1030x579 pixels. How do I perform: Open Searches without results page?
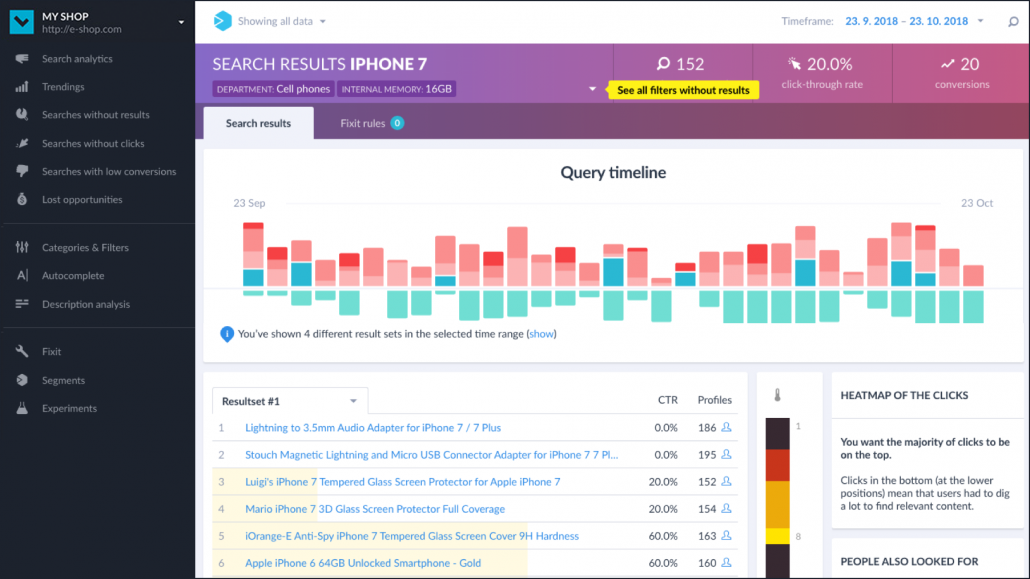(96, 114)
